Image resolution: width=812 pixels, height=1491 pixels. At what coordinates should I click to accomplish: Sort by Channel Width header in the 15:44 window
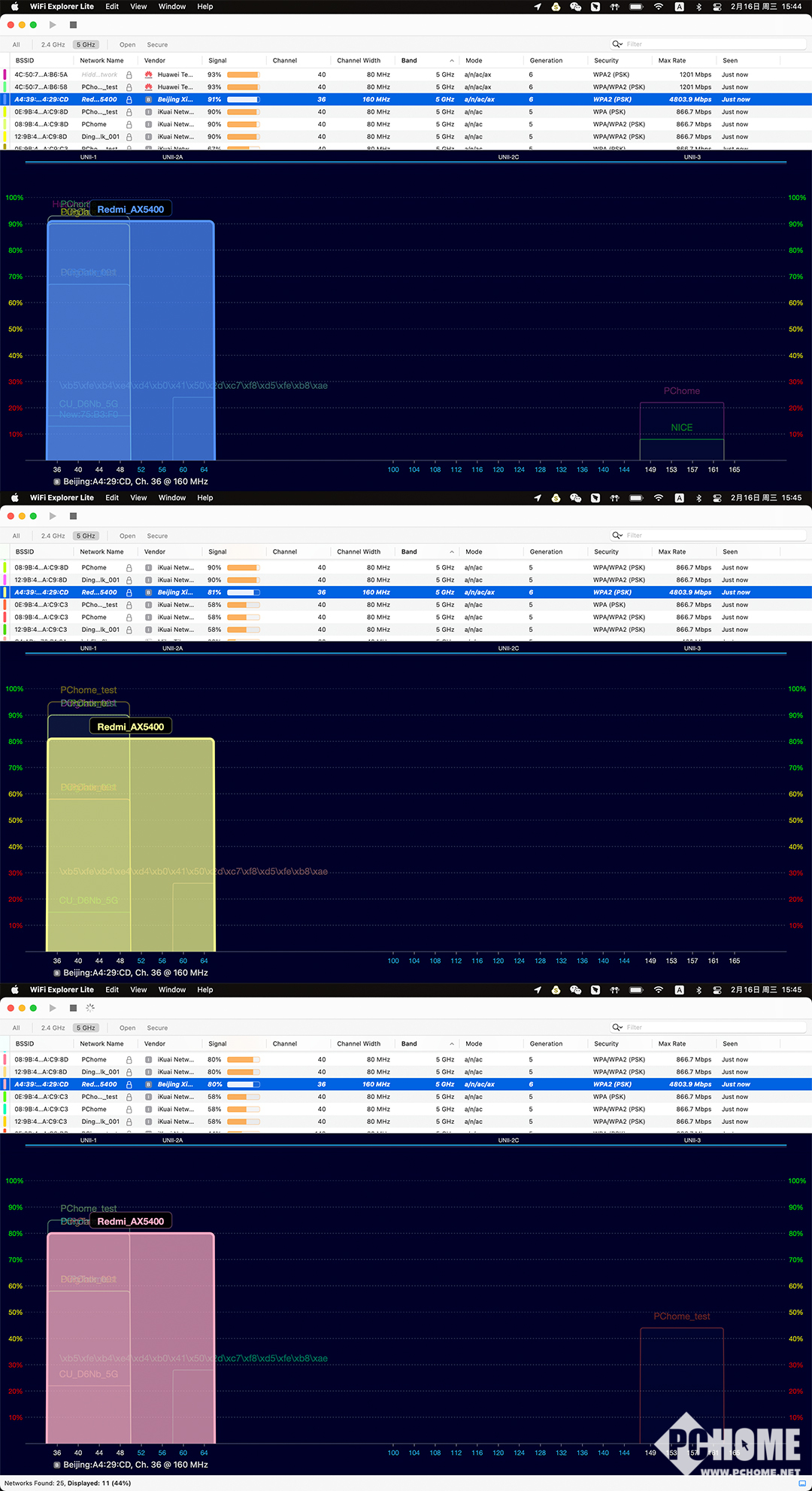pyautogui.click(x=359, y=61)
